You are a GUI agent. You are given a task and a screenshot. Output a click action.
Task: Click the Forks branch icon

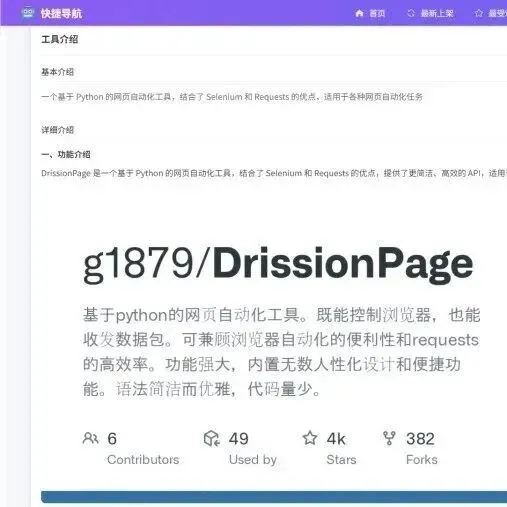tap(389, 438)
